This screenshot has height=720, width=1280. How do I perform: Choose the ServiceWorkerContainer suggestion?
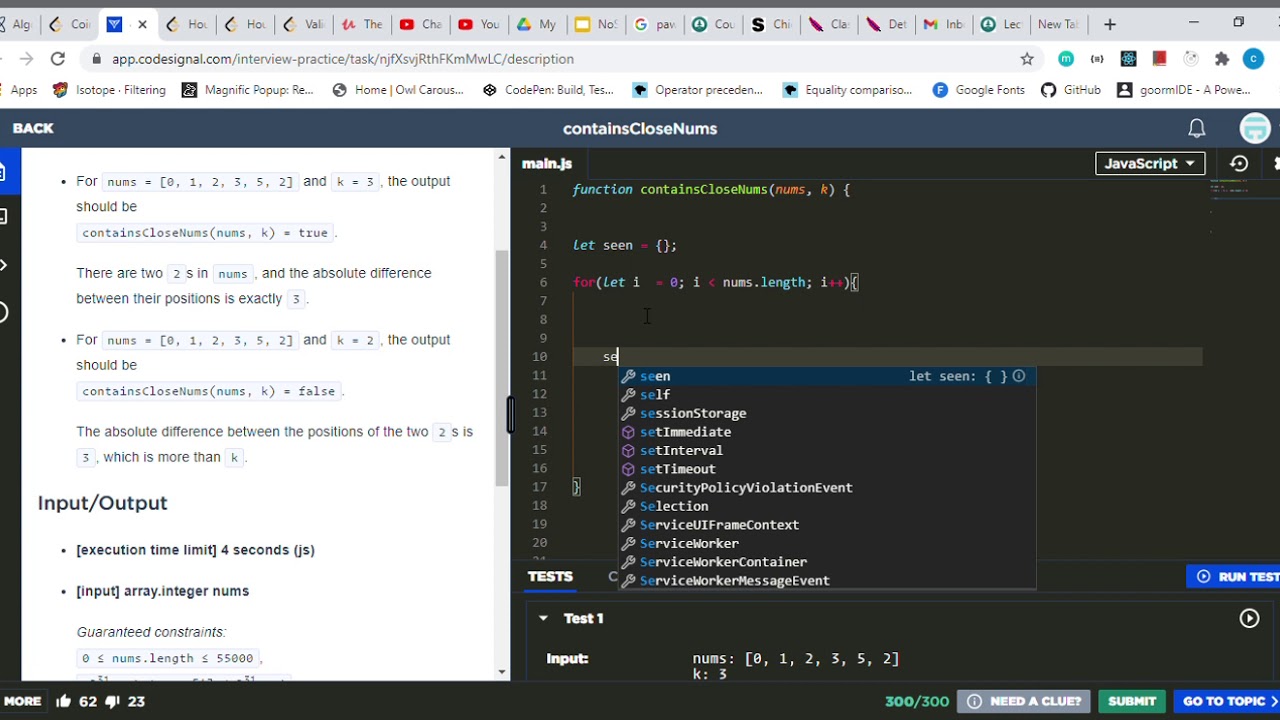coord(826,562)
